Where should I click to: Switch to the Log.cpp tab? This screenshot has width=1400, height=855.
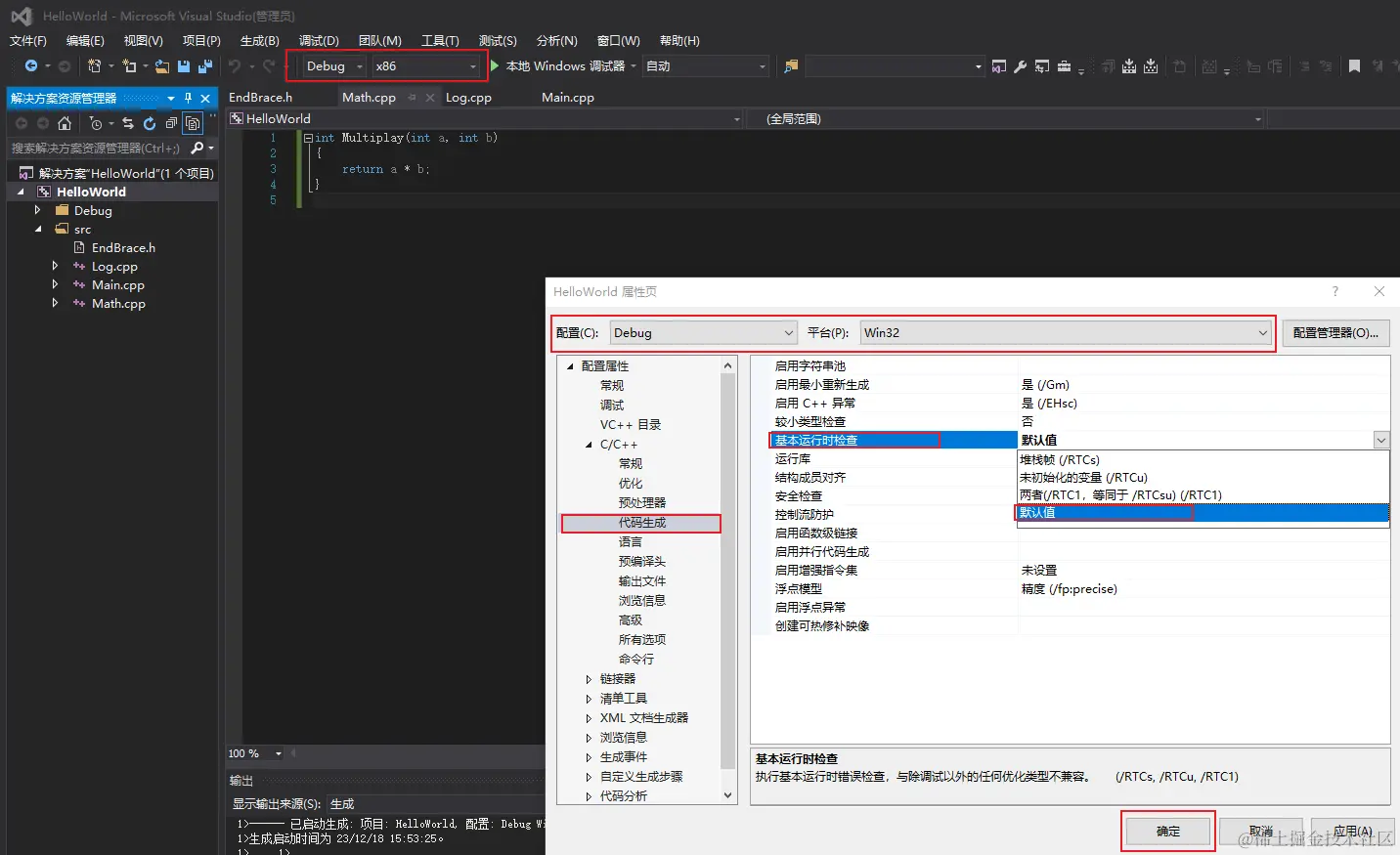click(x=468, y=97)
